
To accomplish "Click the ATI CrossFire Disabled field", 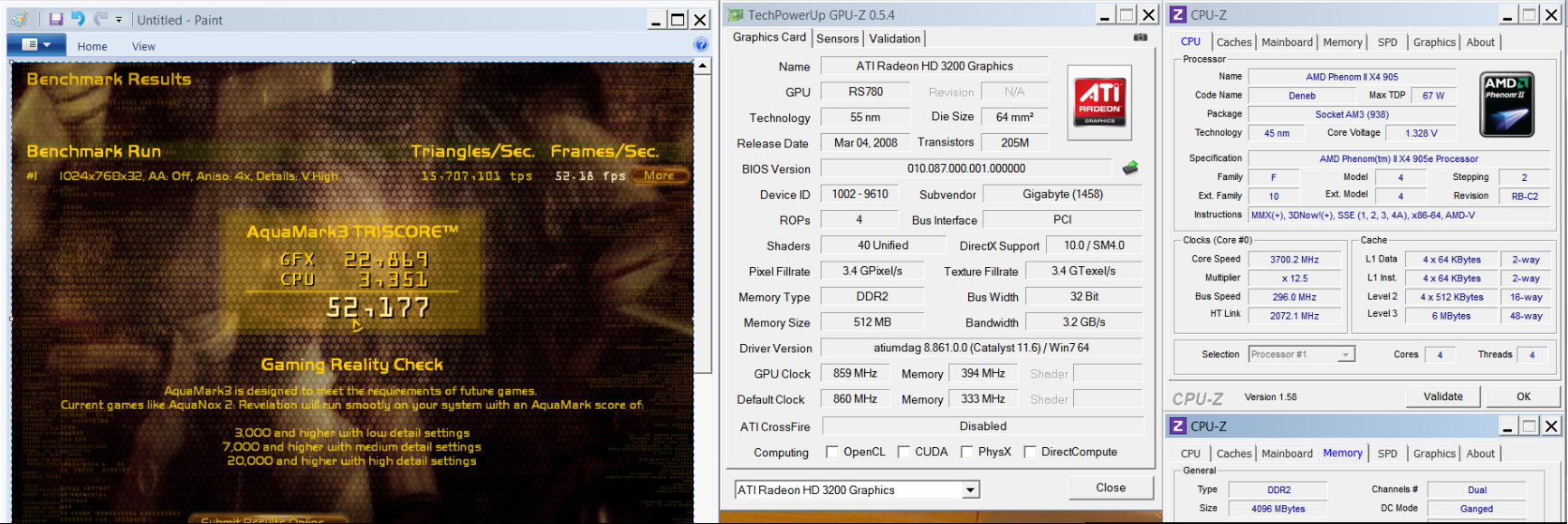I will pos(983,426).
